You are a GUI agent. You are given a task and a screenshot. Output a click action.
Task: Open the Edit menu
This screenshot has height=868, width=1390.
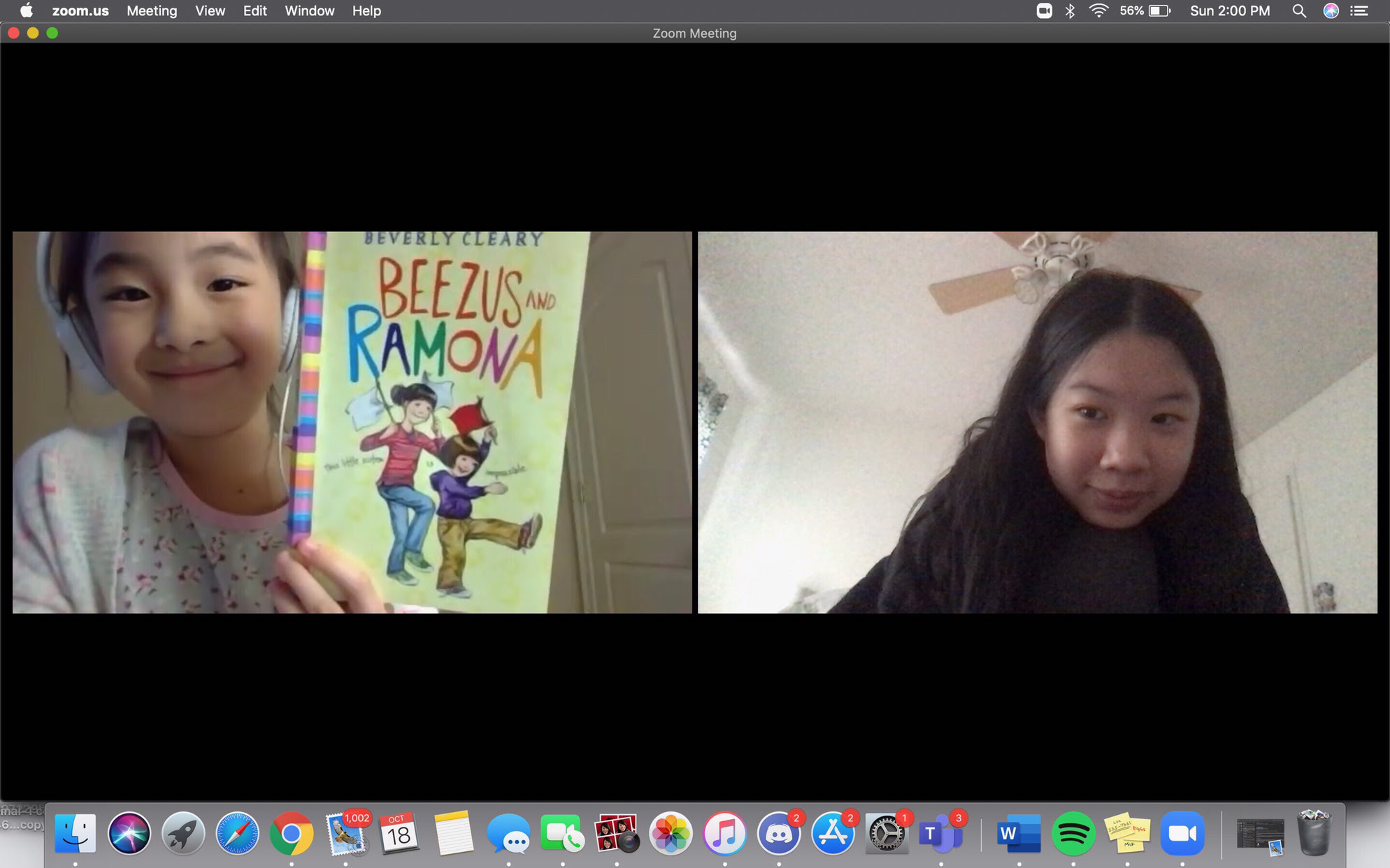point(255,10)
